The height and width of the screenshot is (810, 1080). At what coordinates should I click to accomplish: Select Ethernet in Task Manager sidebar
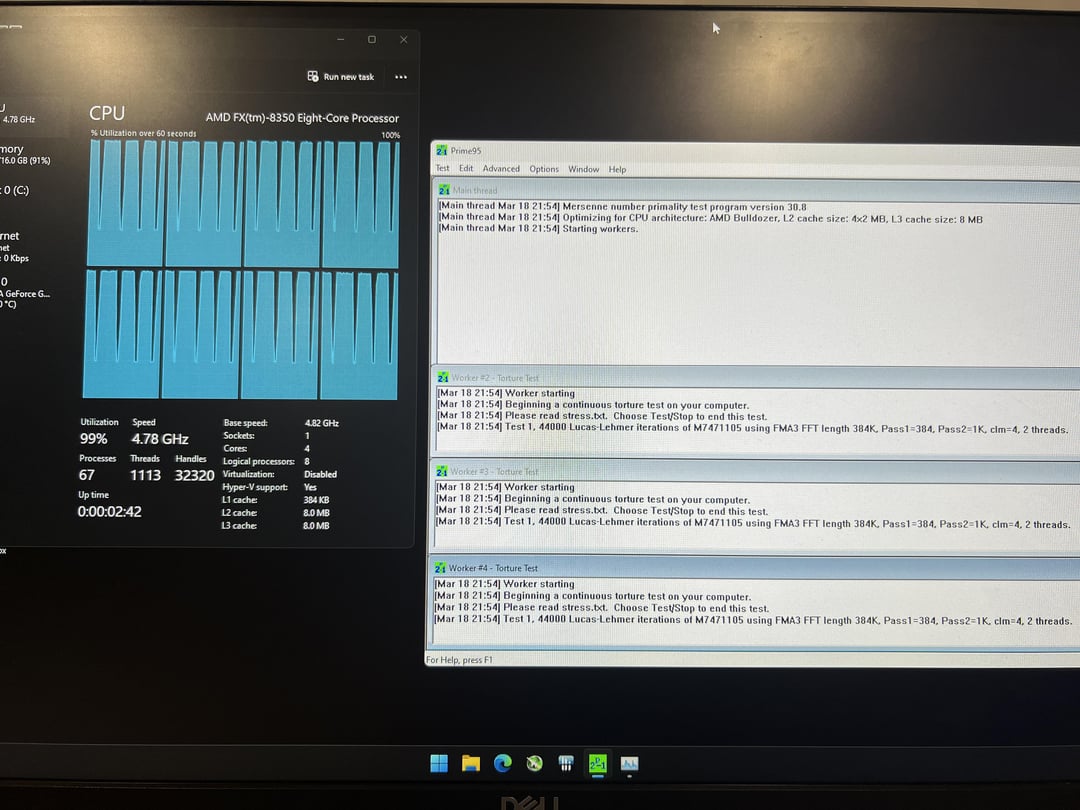[14, 247]
